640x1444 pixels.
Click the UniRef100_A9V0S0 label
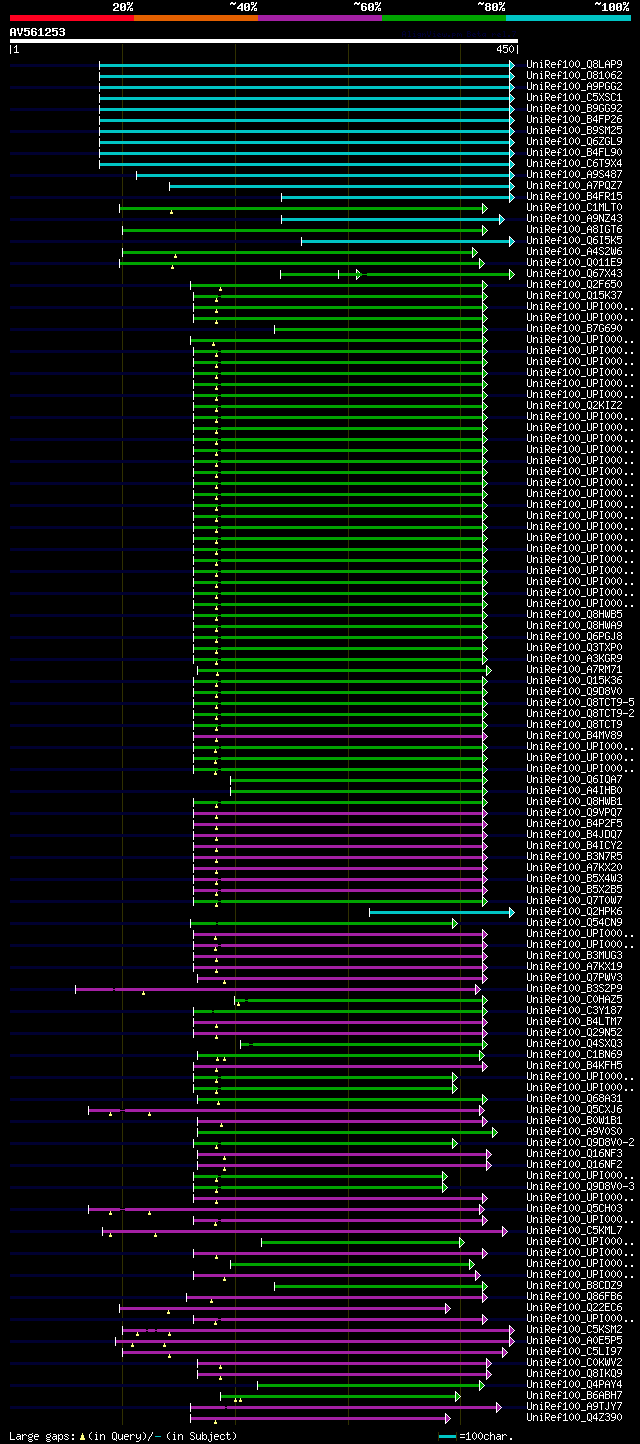click(x=574, y=1132)
